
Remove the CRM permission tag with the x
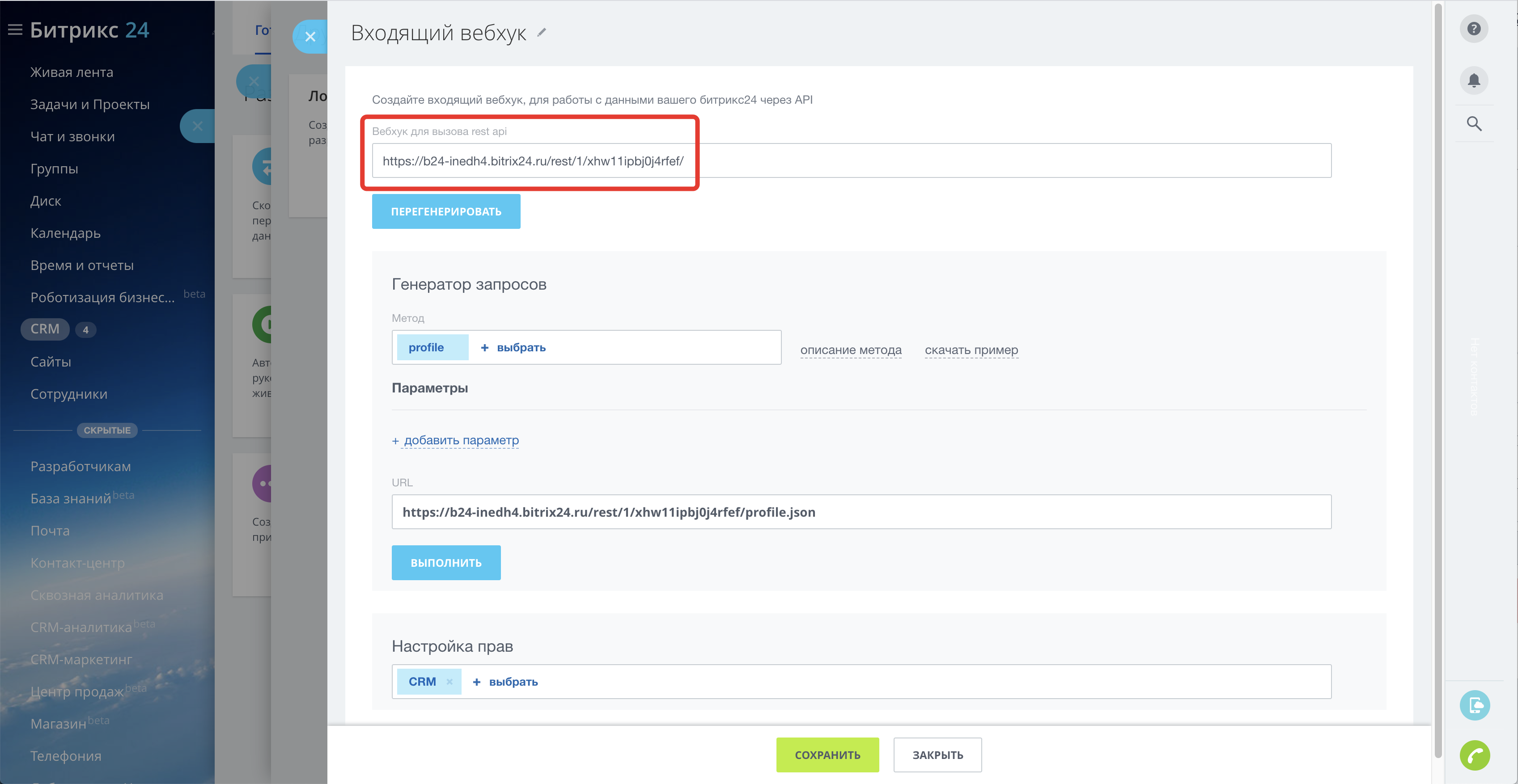pos(449,682)
